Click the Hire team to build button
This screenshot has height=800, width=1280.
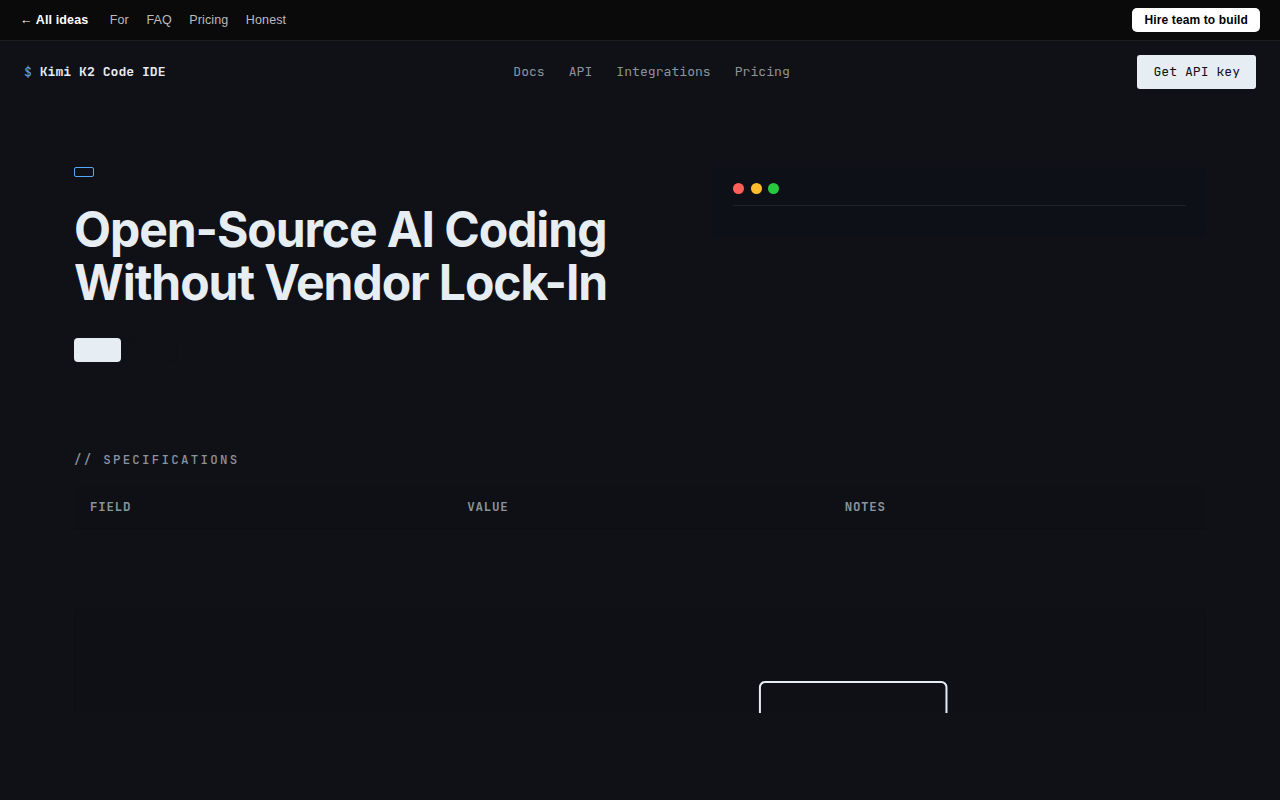(x=1196, y=20)
